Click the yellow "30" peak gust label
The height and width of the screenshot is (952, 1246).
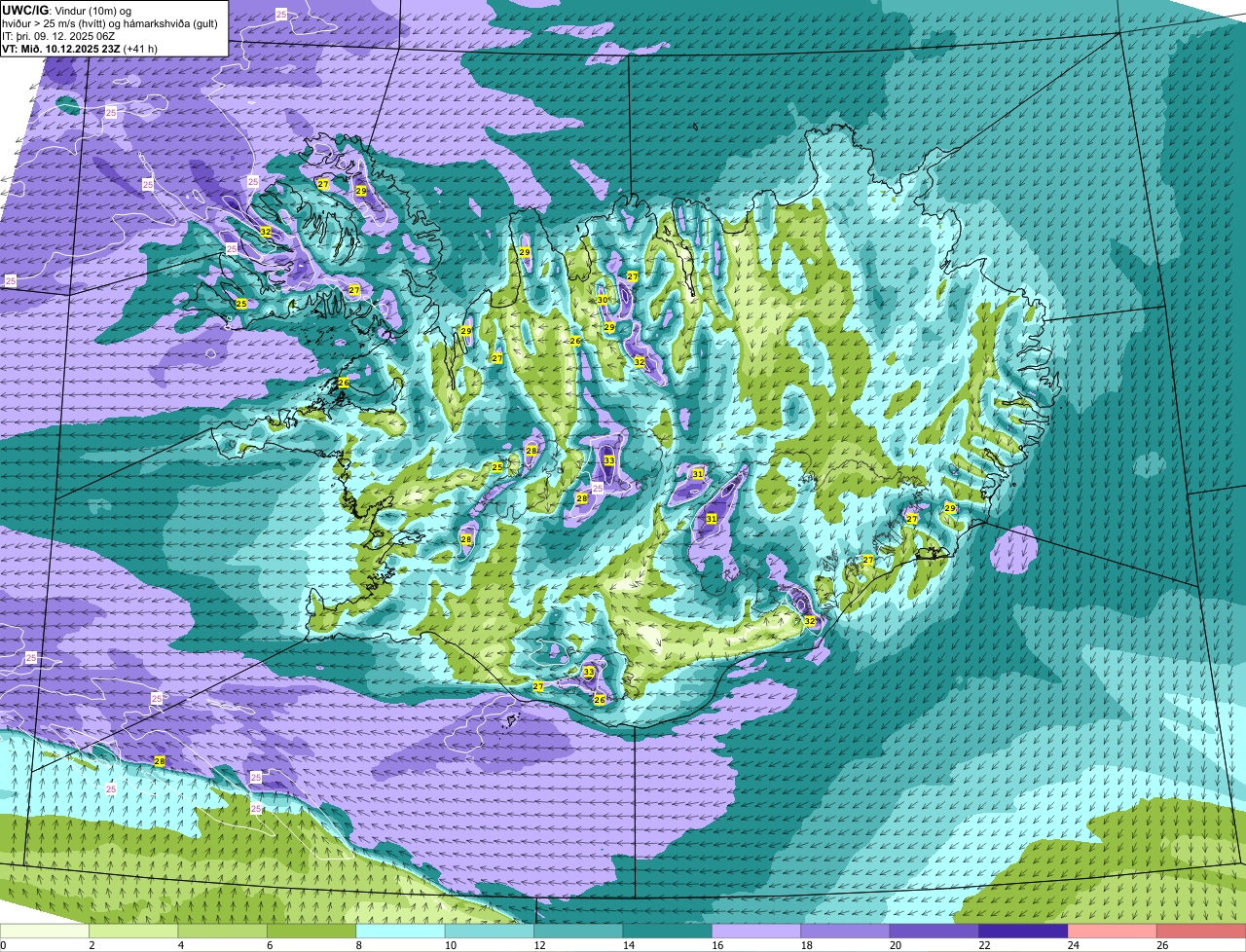click(x=603, y=299)
